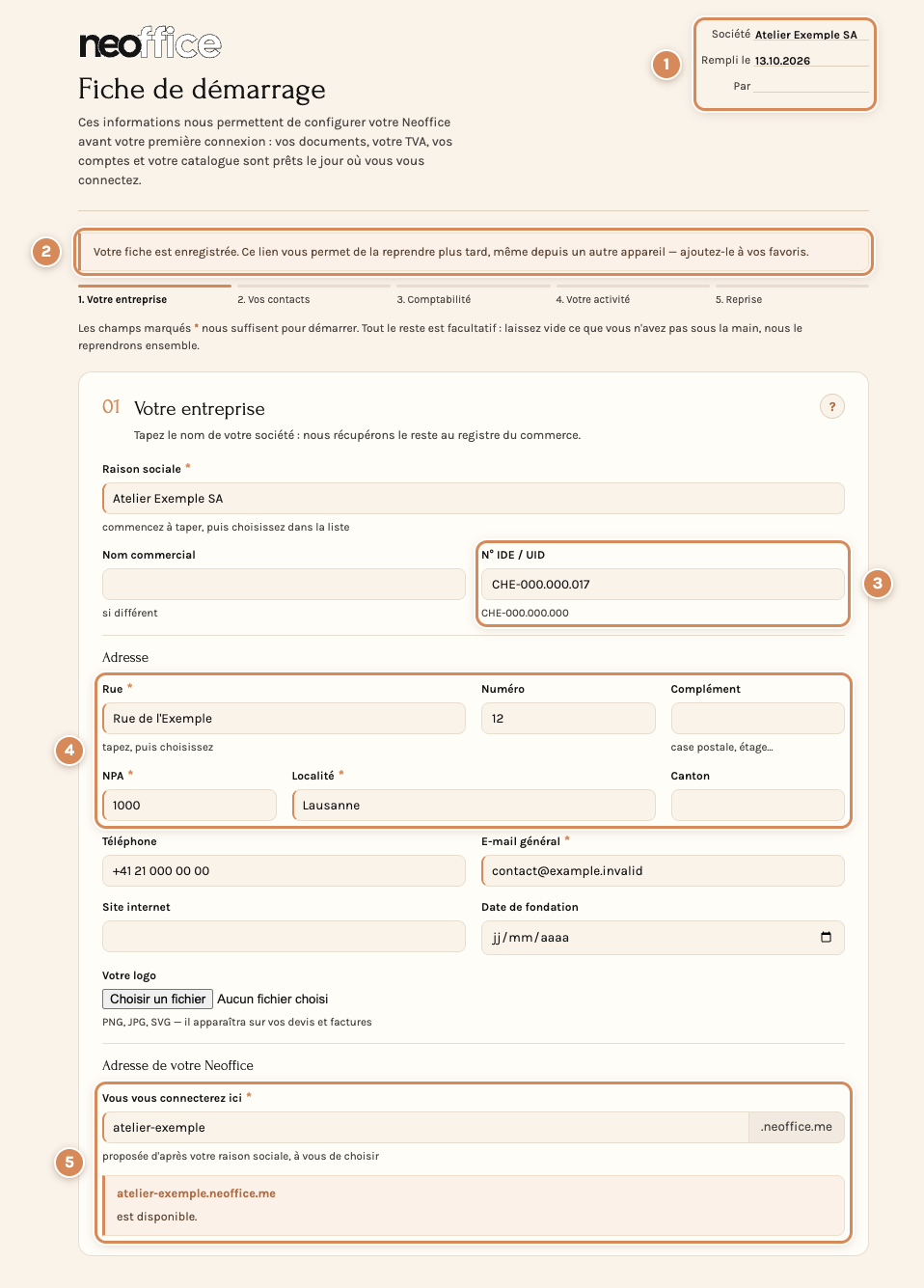Click annotation marker number 4
The width and height of the screenshot is (924, 1288).
click(69, 750)
